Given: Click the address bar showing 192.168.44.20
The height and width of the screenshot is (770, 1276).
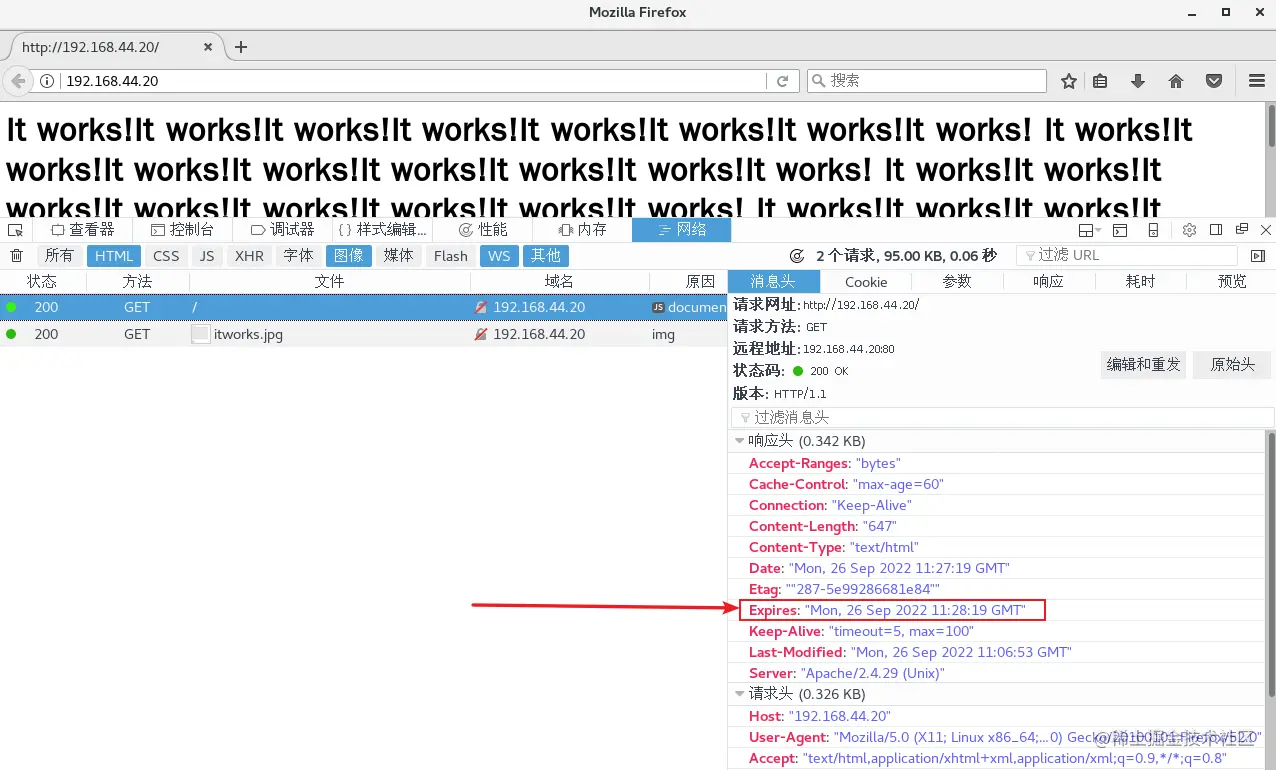Looking at the screenshot, I should point(414,81).
